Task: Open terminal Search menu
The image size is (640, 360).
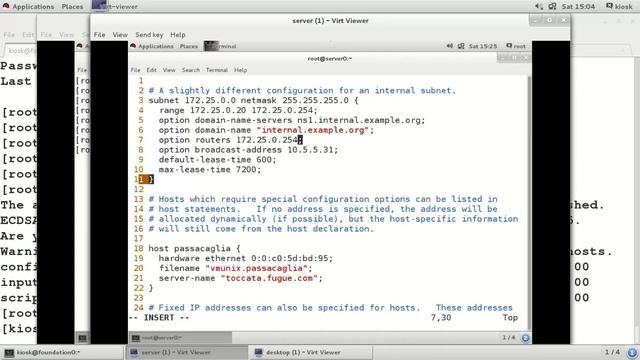Action: 191,70
